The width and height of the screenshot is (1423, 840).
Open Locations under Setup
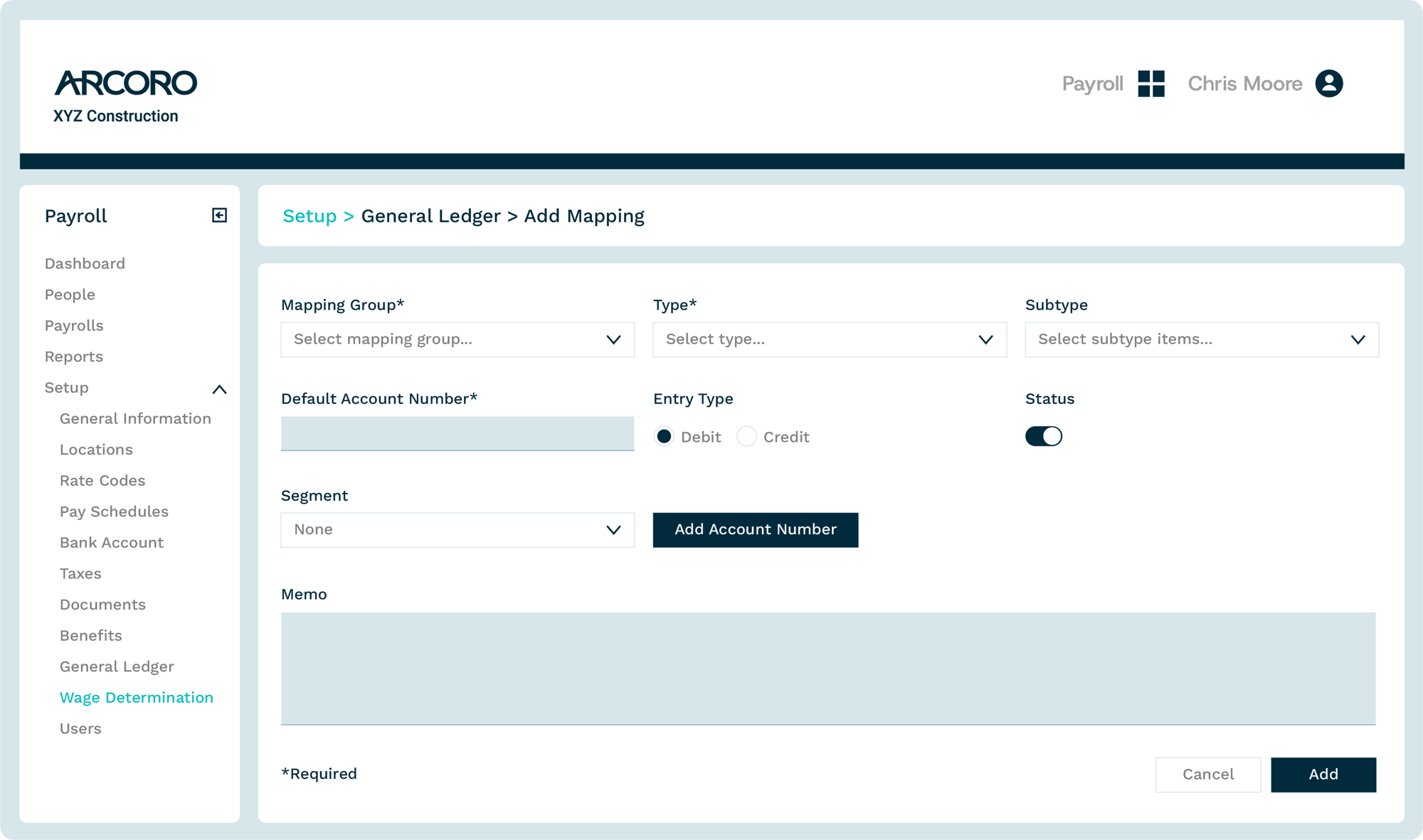pos(96,450)
